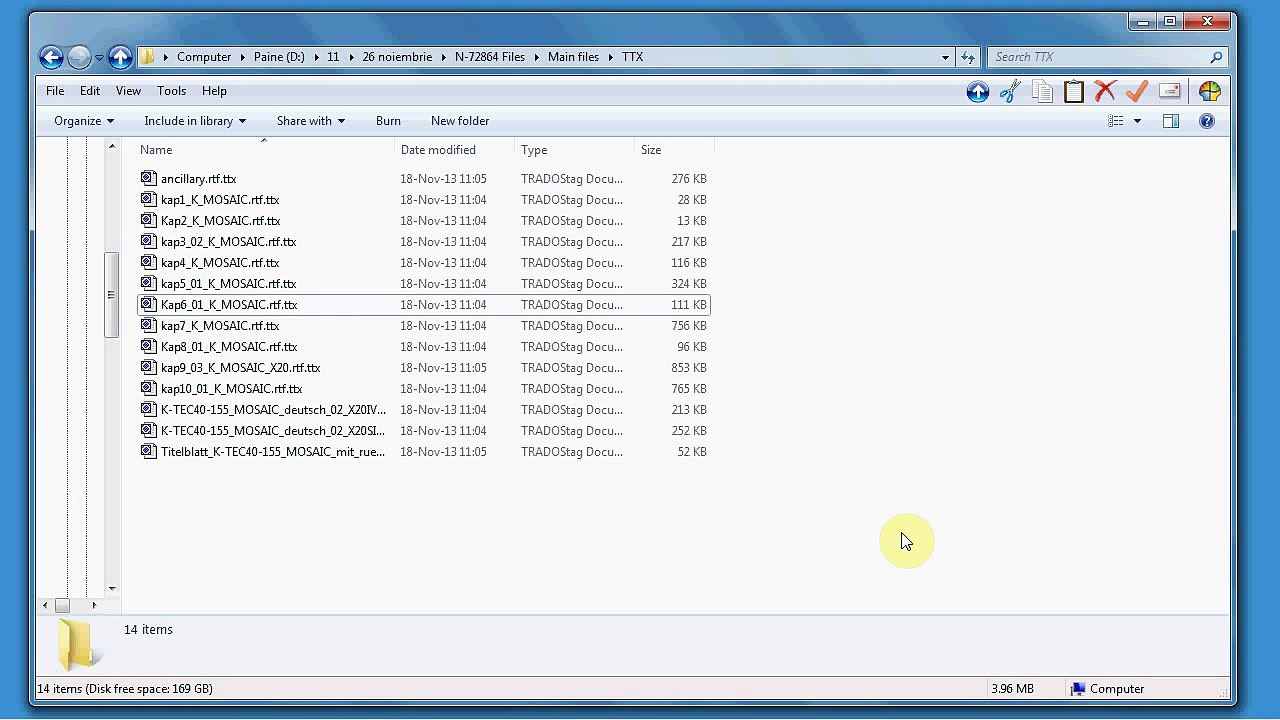Open the View menu
Viewport: 1280px width, 720px height.
[128, 91]
